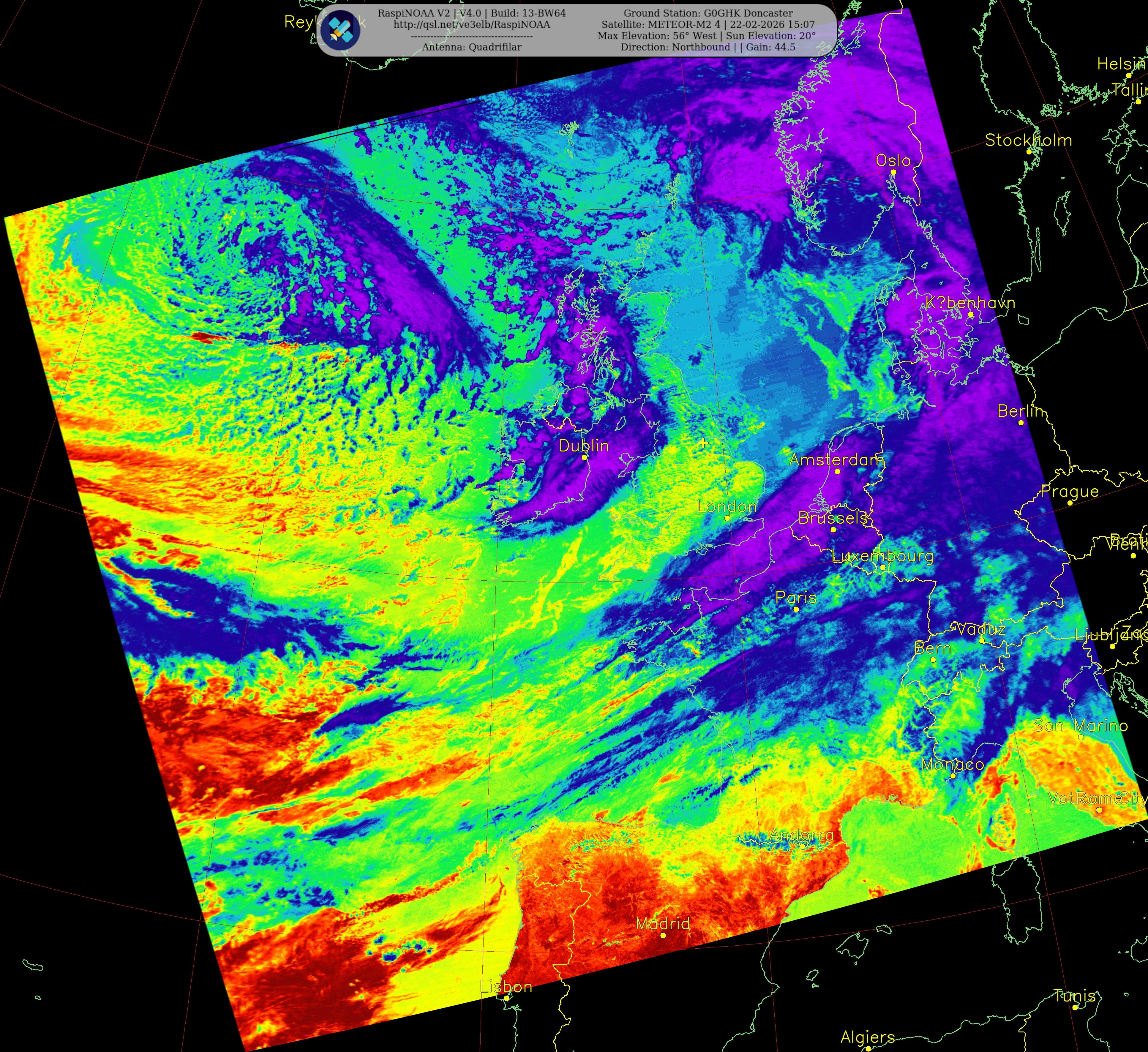Click the Dublin city marker dot
The width and height of the screenshot is (1148, 1052).
click(x=584, y=457)
